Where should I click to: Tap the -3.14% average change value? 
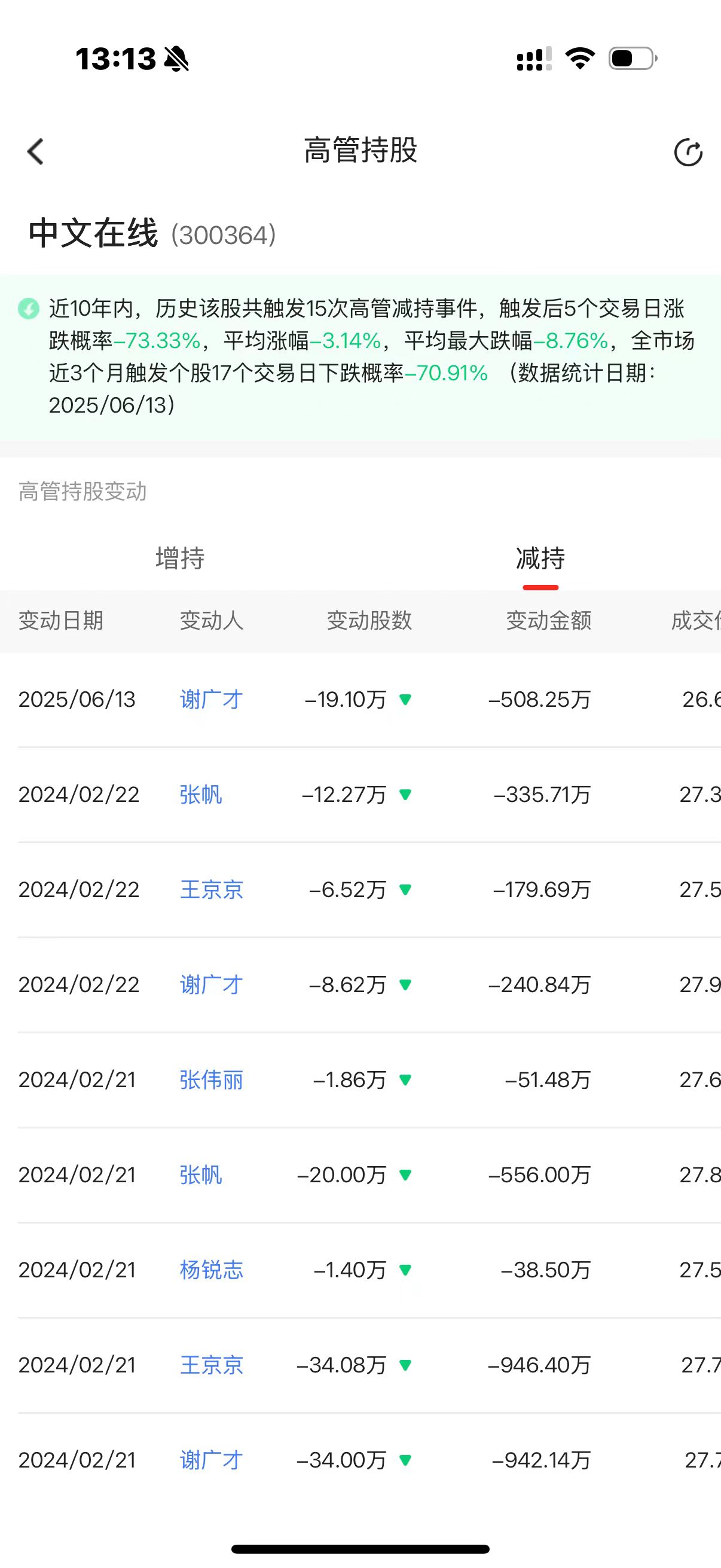click(x=346, y=341)
